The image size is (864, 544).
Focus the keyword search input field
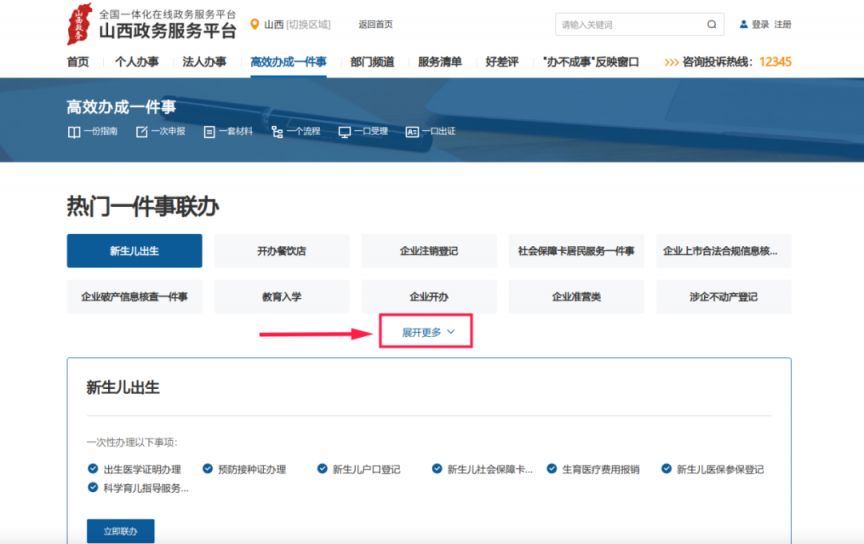point(628,24)
